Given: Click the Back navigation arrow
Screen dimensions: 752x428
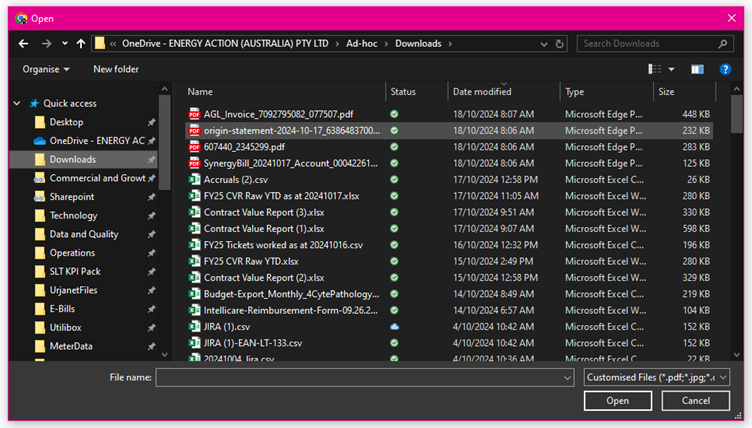Looking at the screenshot, I should pos(24,44).
